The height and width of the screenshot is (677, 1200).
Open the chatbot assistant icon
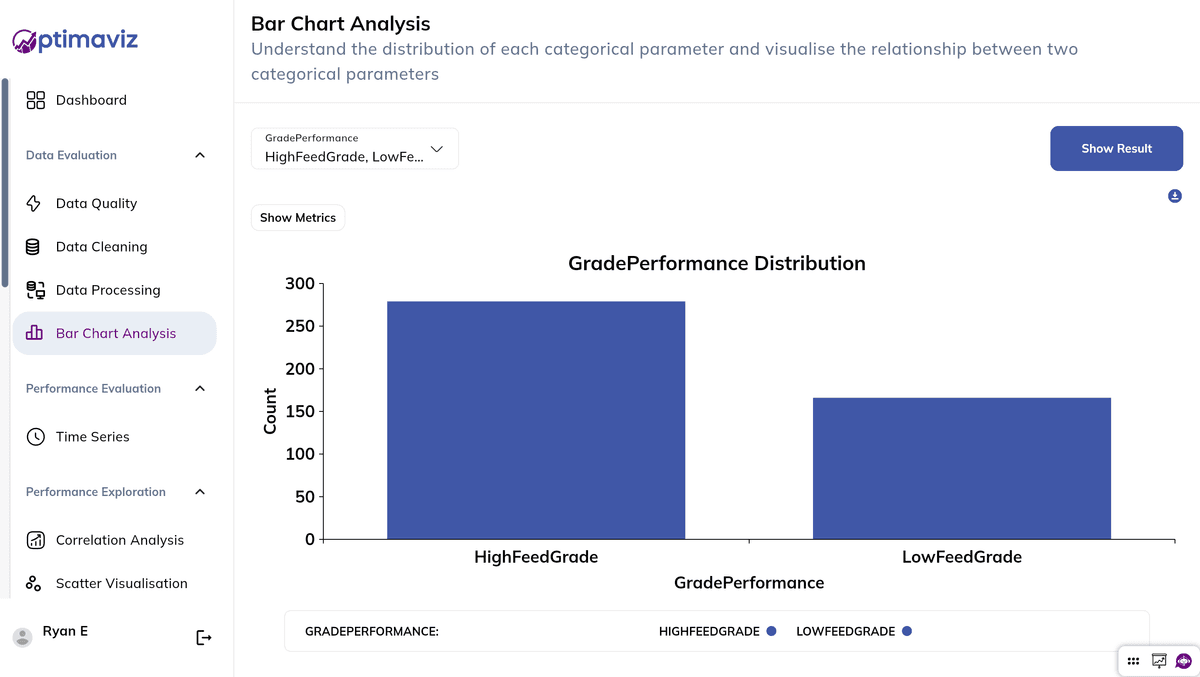click(x=1184, y=661)
